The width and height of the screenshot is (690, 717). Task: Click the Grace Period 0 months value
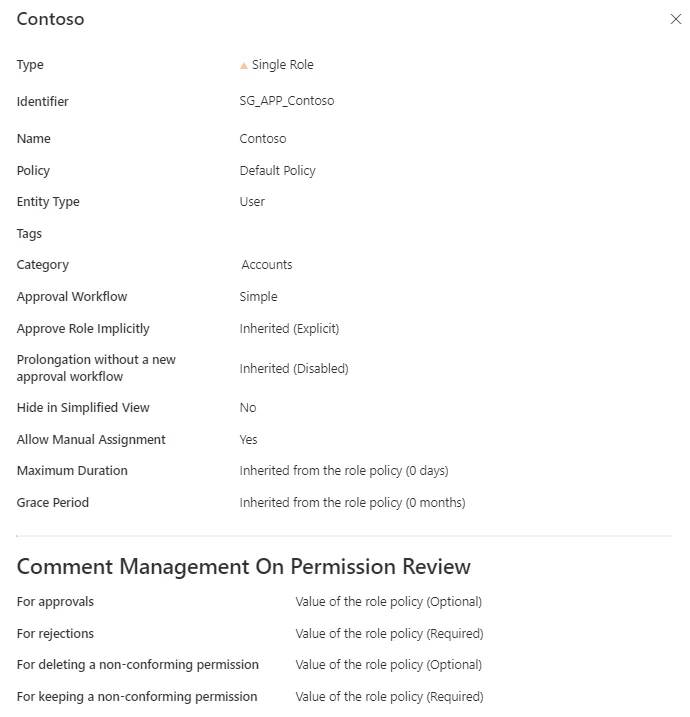pyautogui.click(x=353, y=503)
